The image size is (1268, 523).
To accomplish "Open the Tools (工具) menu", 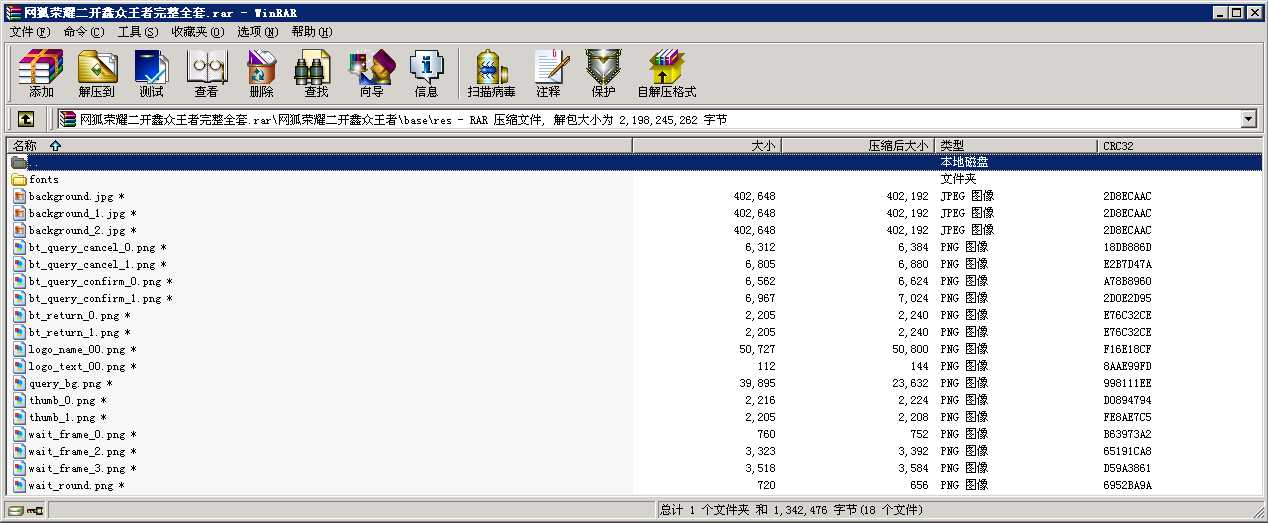I will click(x=137, y=32).
